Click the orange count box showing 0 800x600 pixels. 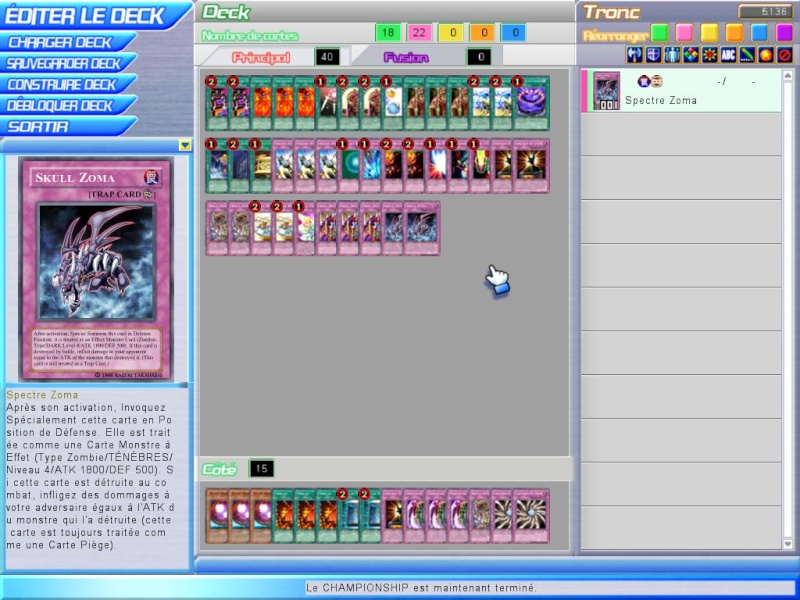(x=484, y=33)
